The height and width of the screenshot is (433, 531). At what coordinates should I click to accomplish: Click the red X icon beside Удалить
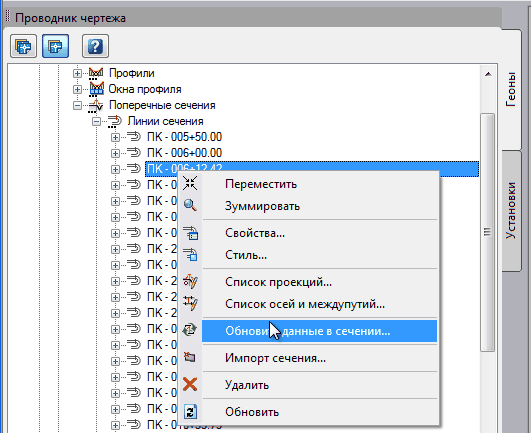pyautogui.click(x=190, y=385)
